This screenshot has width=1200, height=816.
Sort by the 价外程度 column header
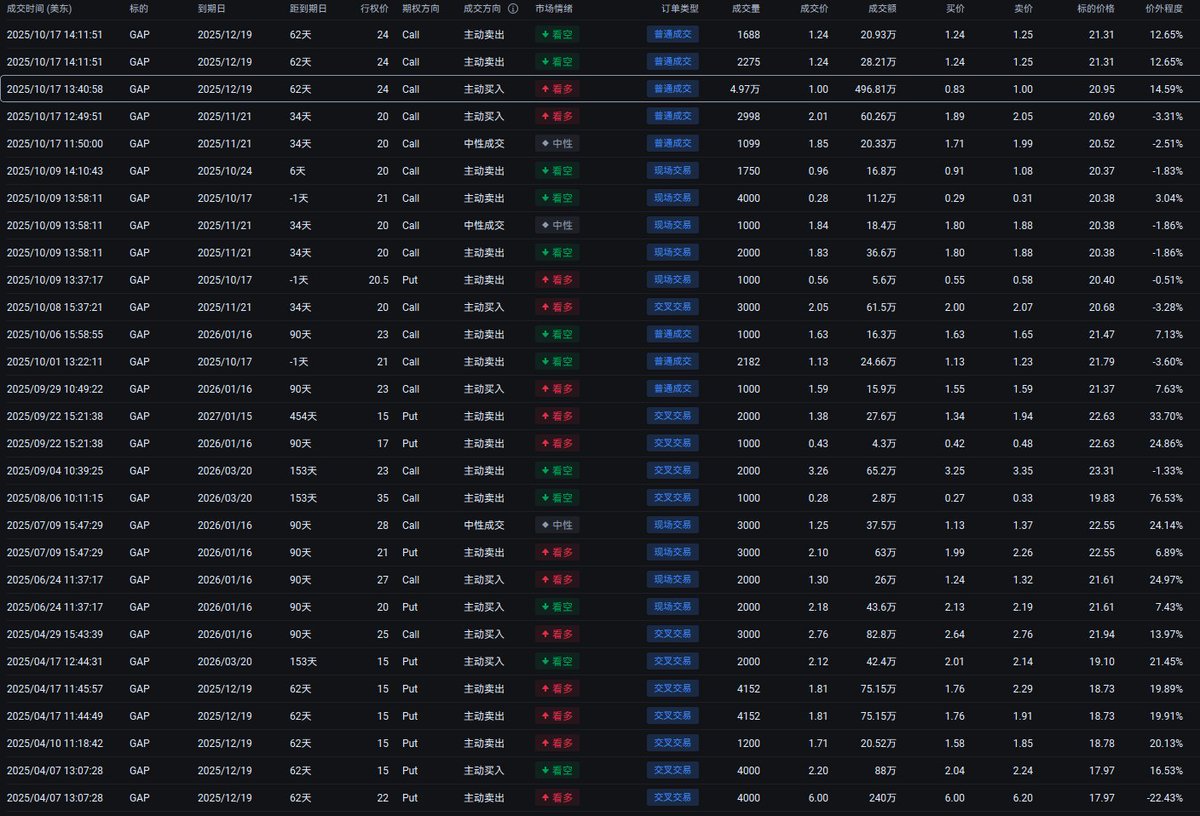(x=1165, y=8)
